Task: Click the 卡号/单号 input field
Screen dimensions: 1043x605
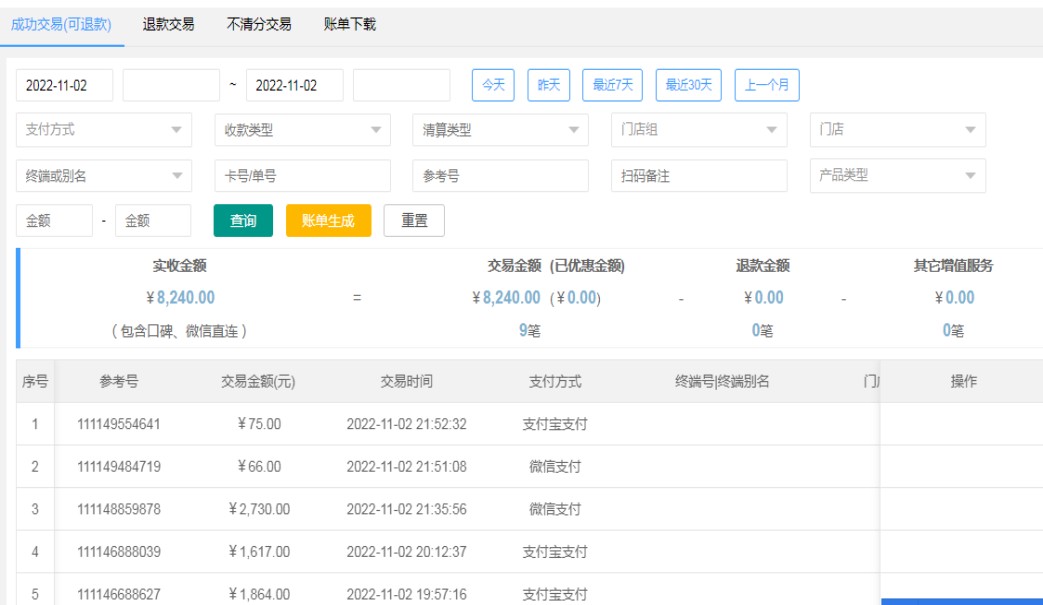Action: pos(301,175)
